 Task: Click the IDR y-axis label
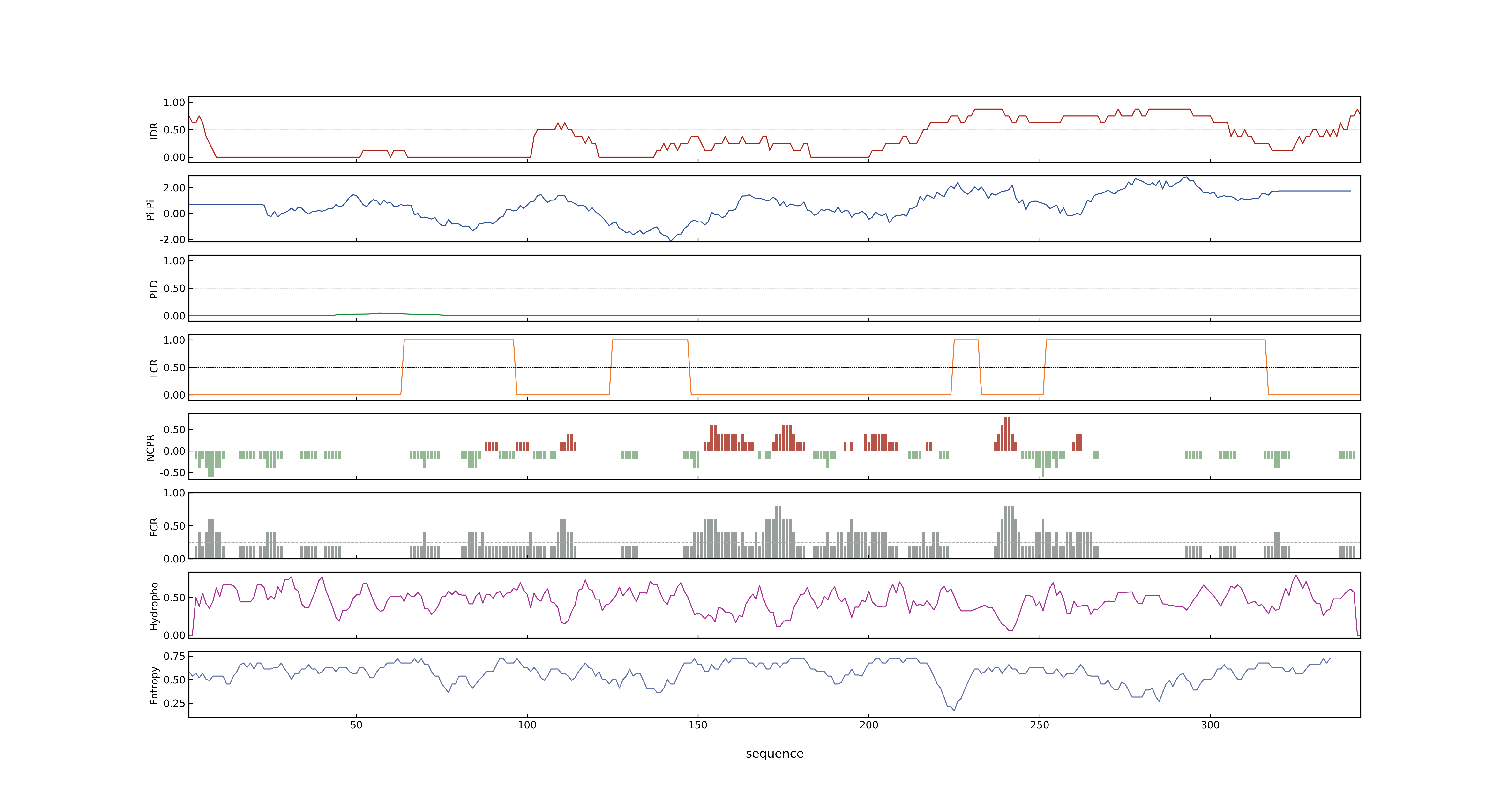coord(154,130)
